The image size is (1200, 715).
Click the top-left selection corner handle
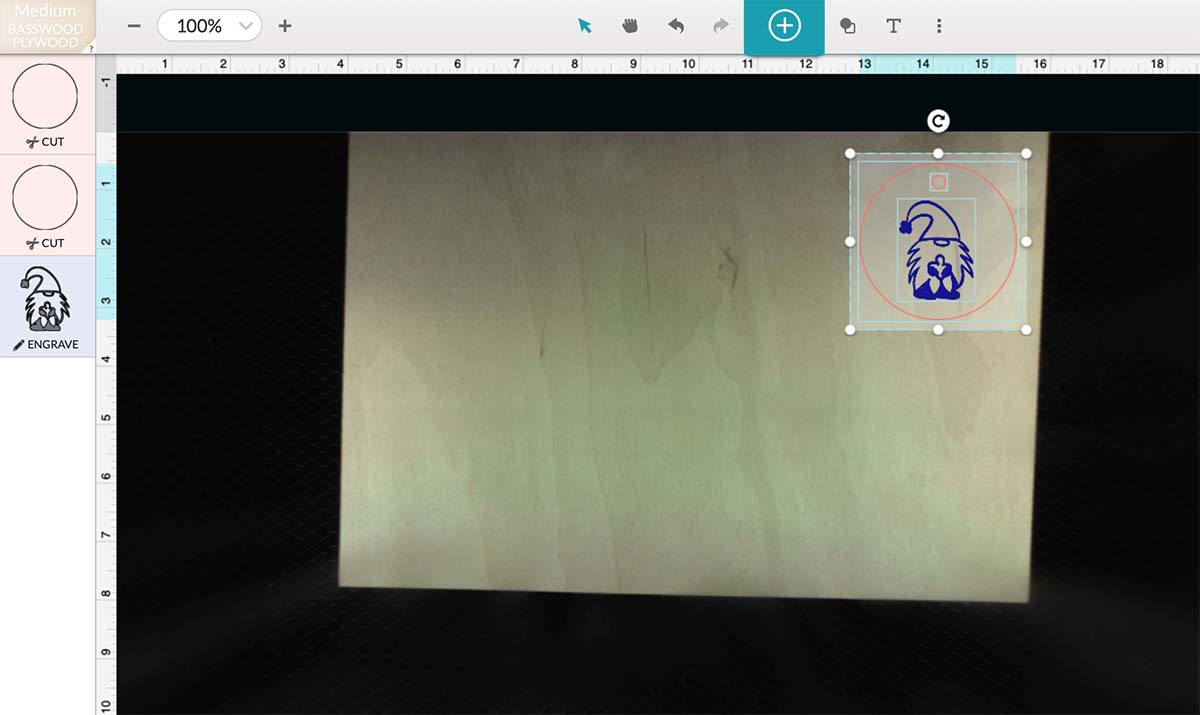[x=850, y=154]
